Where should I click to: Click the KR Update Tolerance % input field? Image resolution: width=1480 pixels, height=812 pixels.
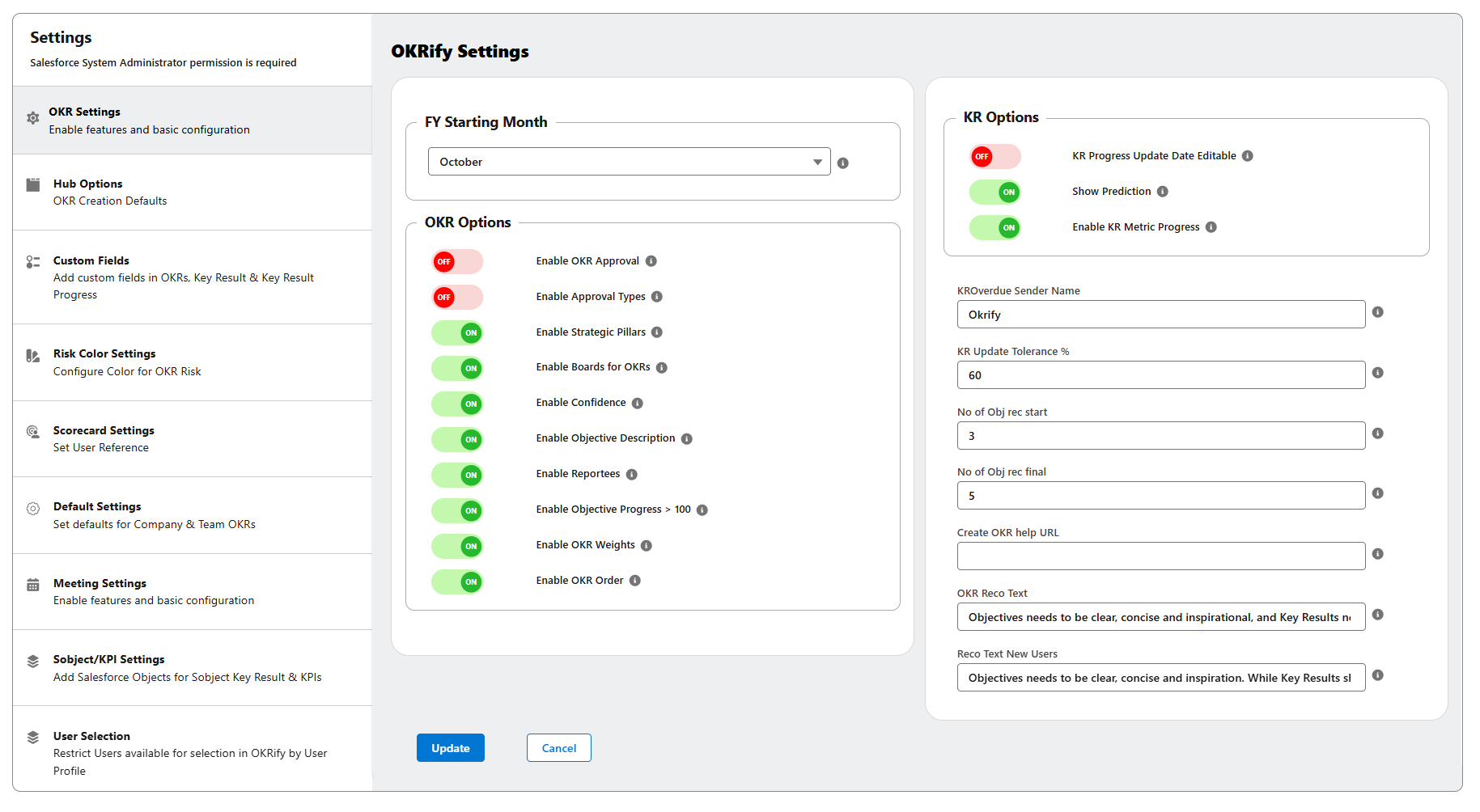(x=1160, y=374)
